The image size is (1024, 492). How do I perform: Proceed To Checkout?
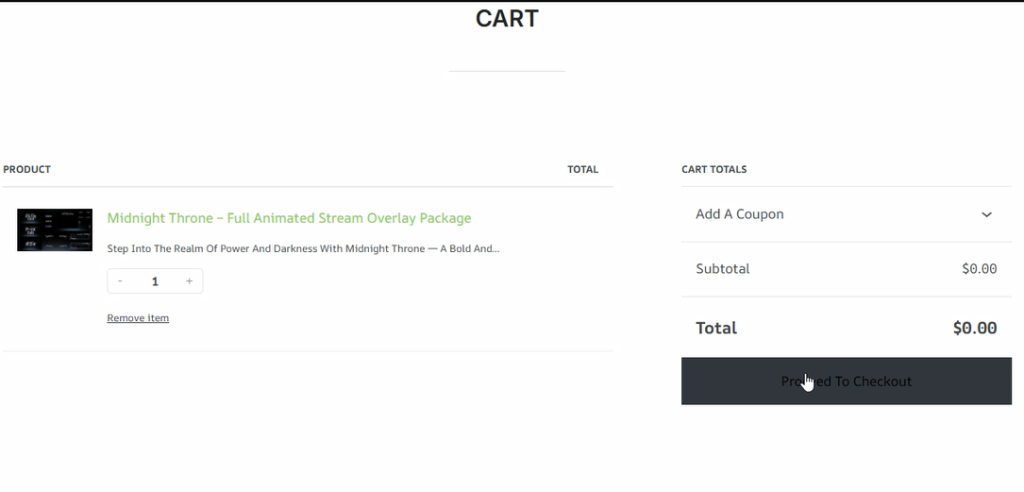[846, 381]
